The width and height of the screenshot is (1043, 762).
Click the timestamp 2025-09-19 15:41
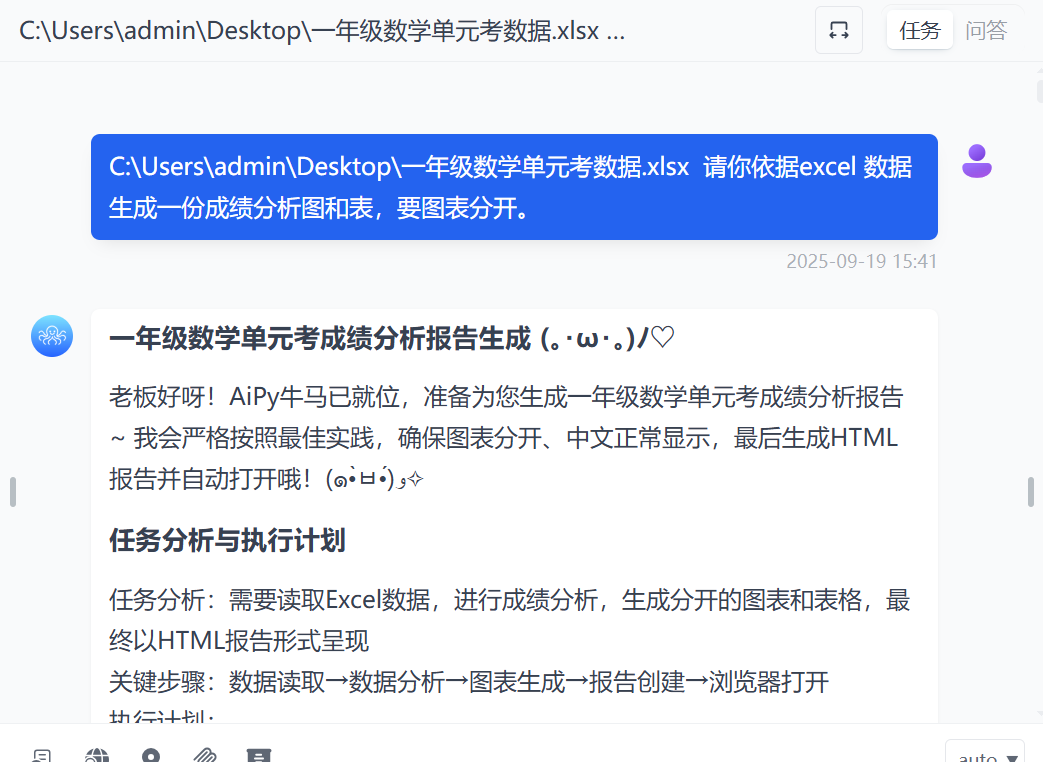[x=861, y=261]
